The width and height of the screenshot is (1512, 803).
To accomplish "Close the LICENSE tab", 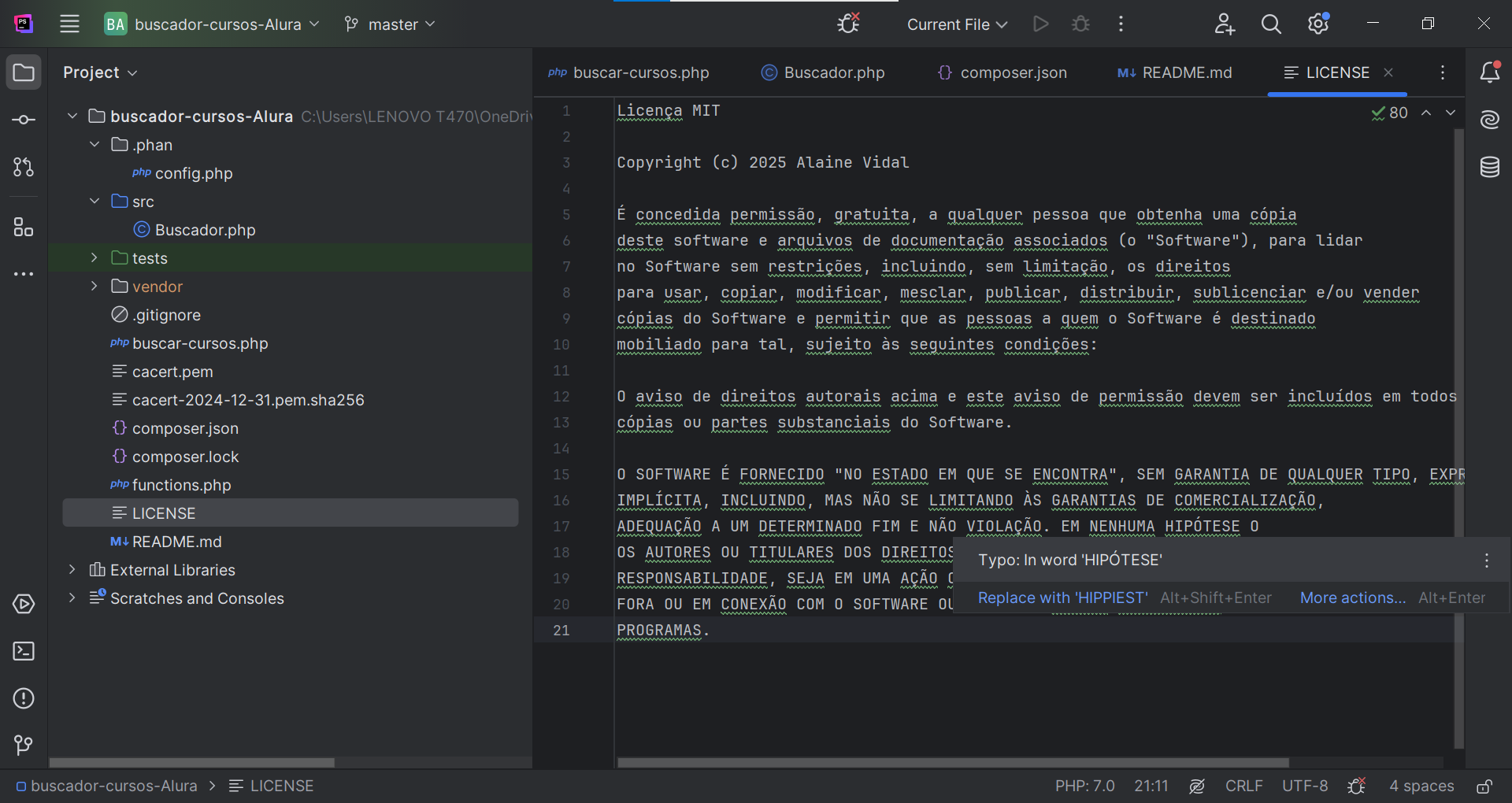I will coord(1388,72).
